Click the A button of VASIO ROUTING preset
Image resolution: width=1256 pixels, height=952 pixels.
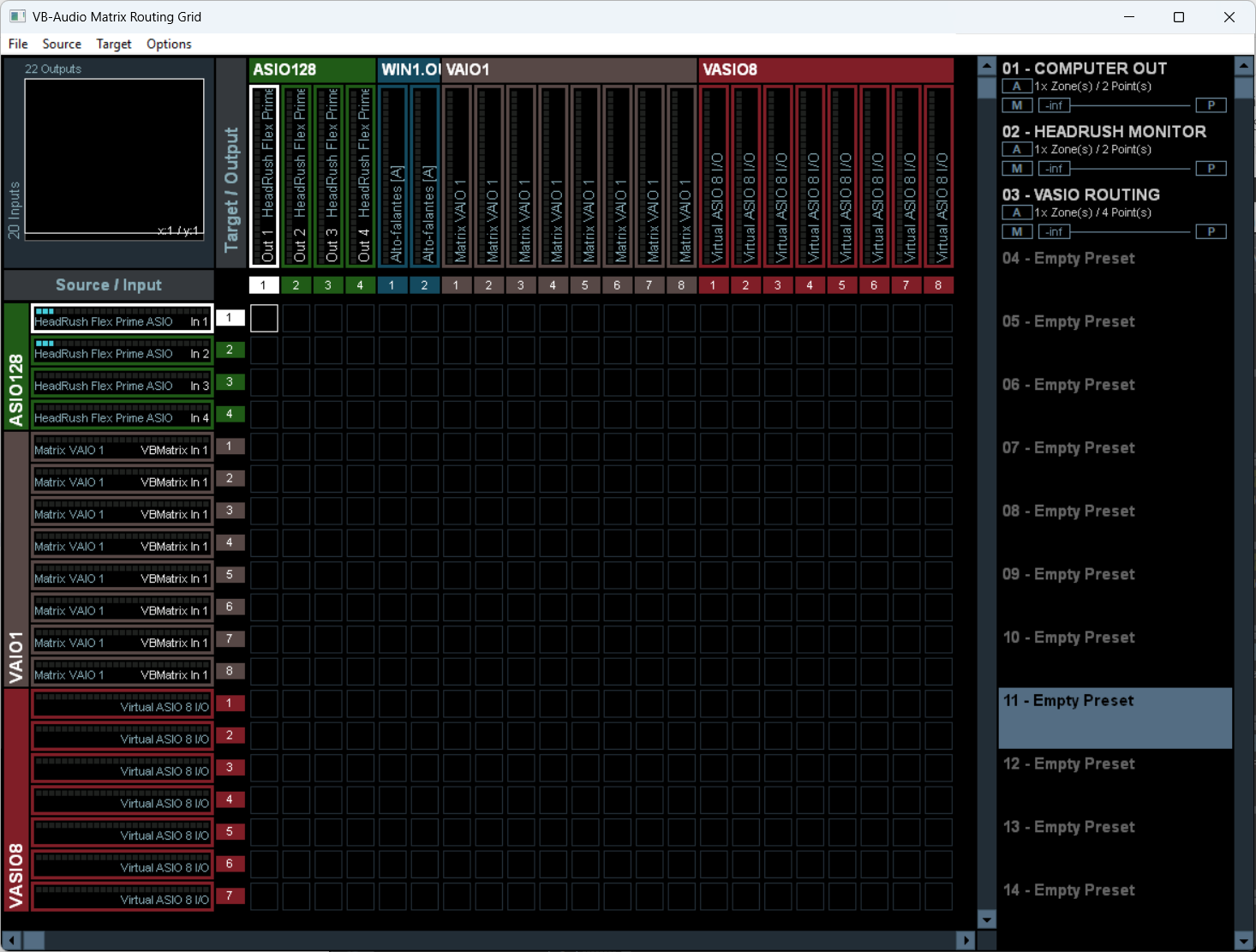tap(1016, 213)
